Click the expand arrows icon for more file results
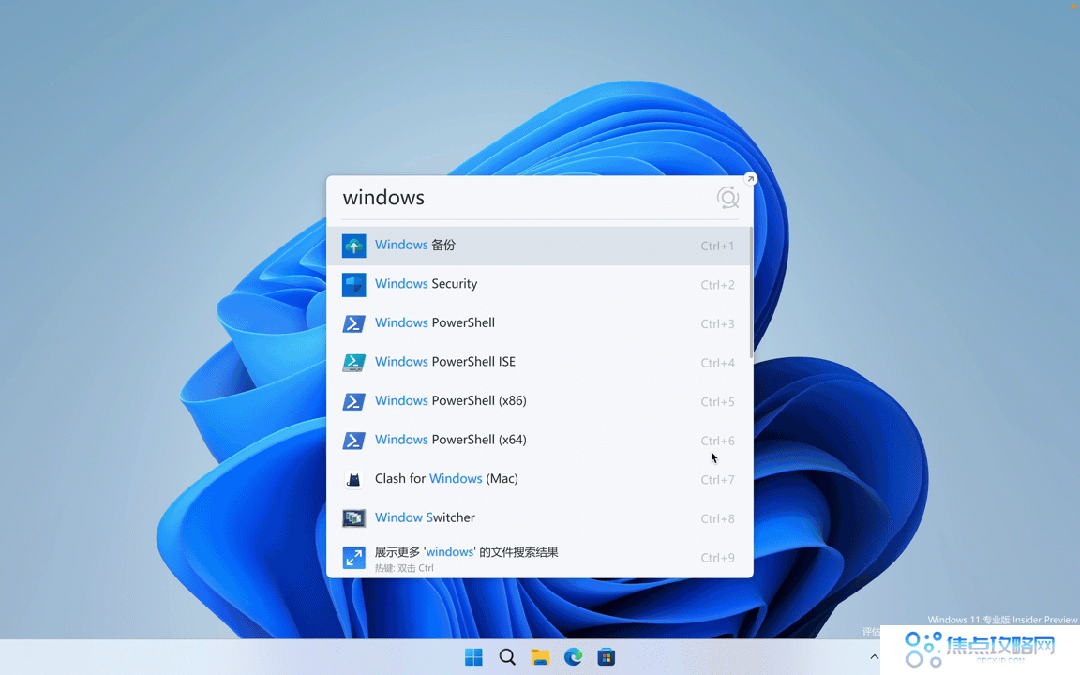Image resolution: width=1080 pixels, height=675 pixels. point(354,557)
